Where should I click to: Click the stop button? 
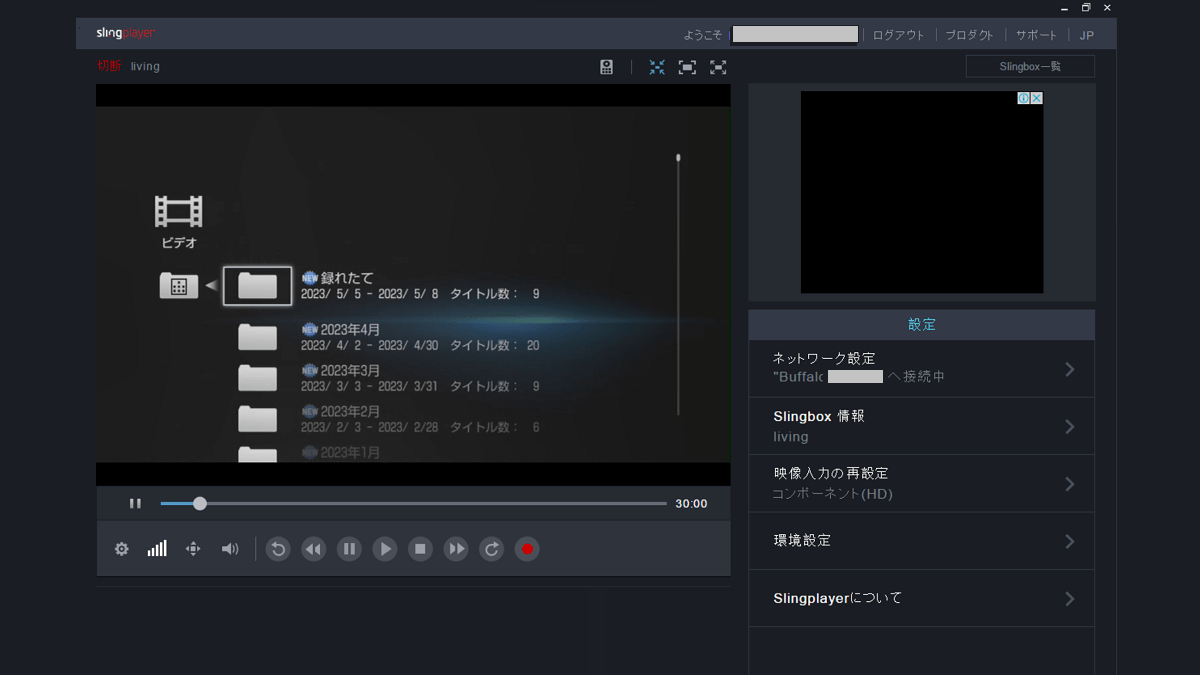(420, 549)
